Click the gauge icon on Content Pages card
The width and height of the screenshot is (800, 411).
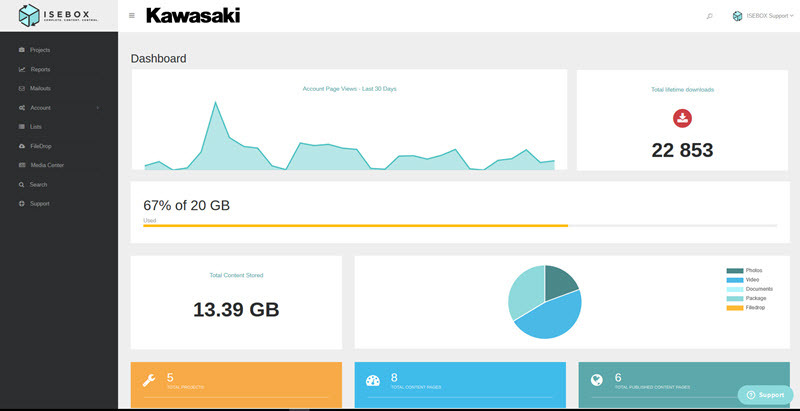[373, 381]
